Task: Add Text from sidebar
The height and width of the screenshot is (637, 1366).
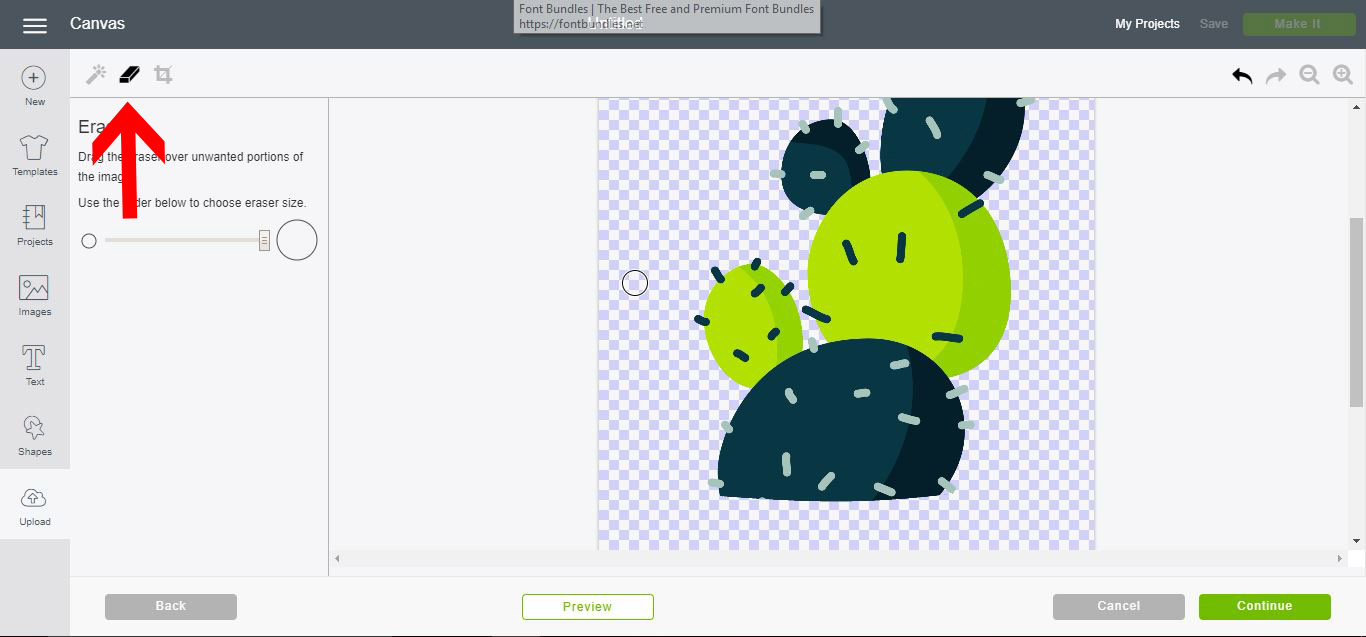Action: pos(35,366)
